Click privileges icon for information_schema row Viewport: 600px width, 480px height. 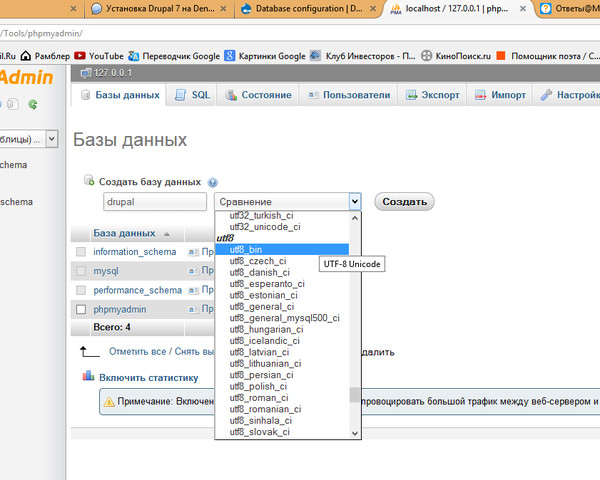pos(193,252)
